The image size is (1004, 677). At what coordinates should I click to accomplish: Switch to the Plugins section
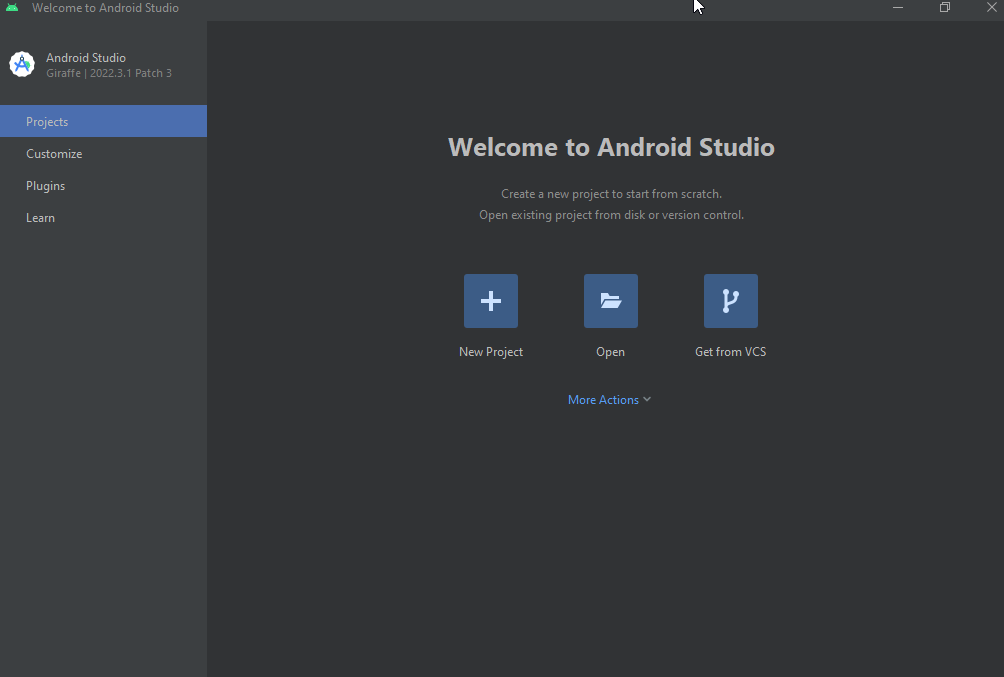[x=103, y=186]
